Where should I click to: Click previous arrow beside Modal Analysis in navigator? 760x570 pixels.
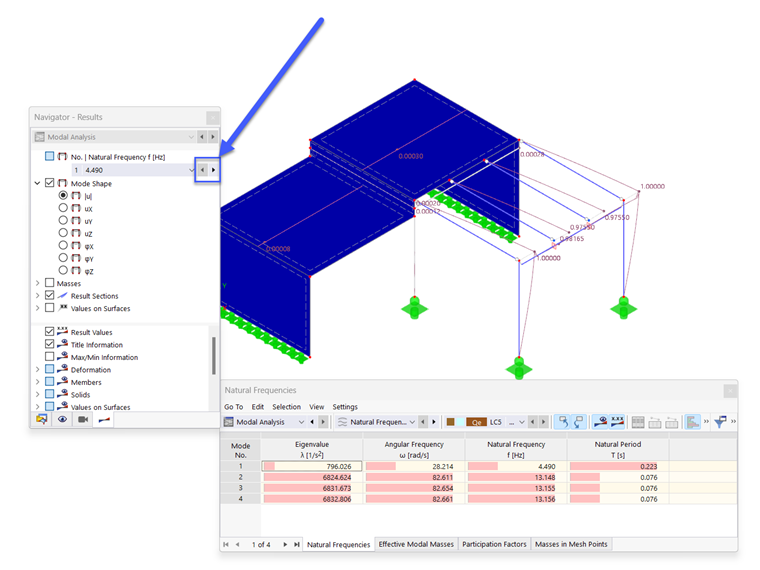point(202,137)
